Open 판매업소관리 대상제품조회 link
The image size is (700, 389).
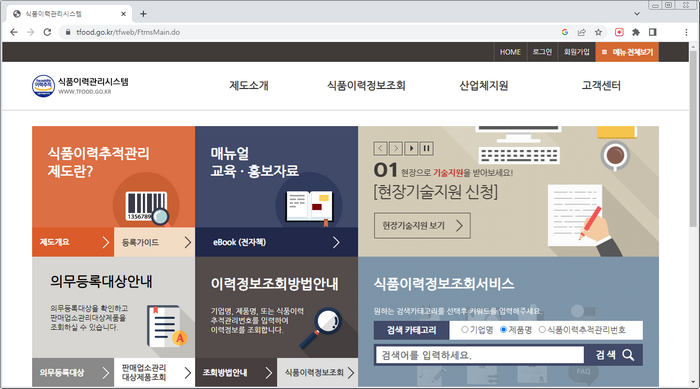(x=154, y=372)
